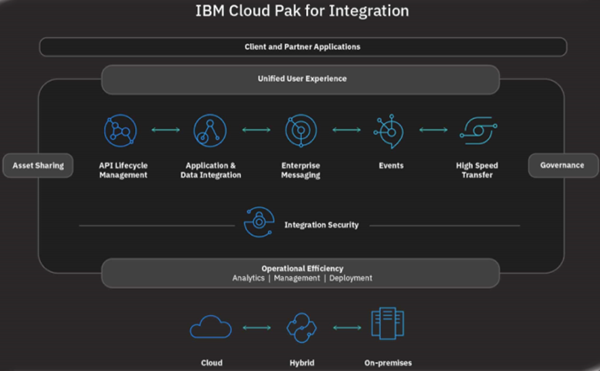This screenshot has height=371, width=600.
Task: Click the Analytics text
Action: 248,278
